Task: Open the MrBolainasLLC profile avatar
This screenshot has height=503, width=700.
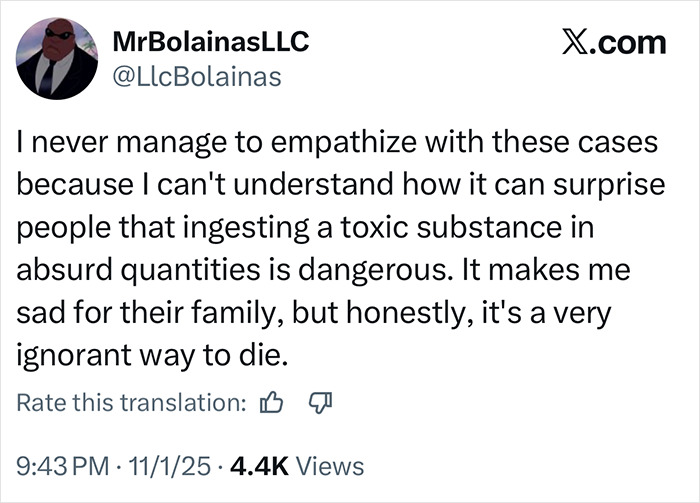Action: pyautogui.click(x=57, y=58)
